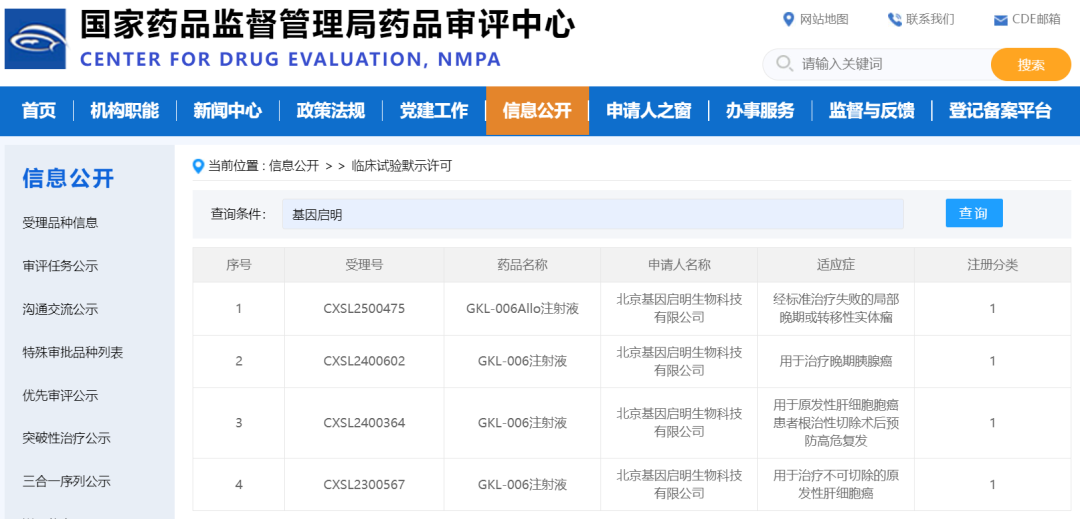
Task: Click acceptance number CXSL2300567
Action: [x=364, y=485]
